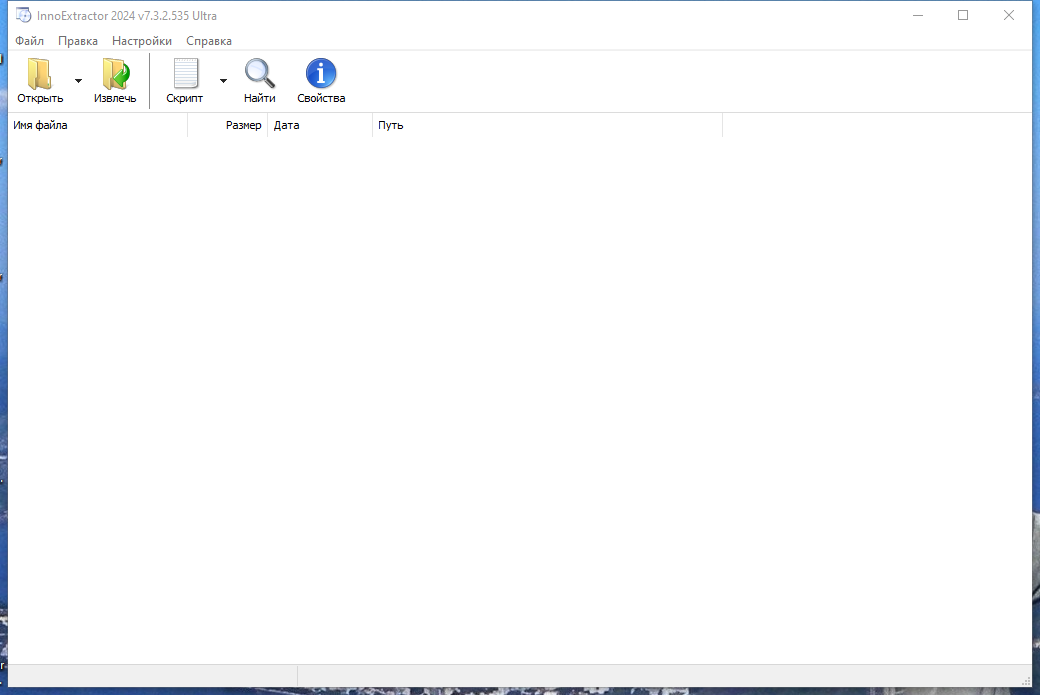Viewport: 1040px width, 695px height.
Task: Click the Открыть (Open) toolbar icon
Action: tap(39, 73)
